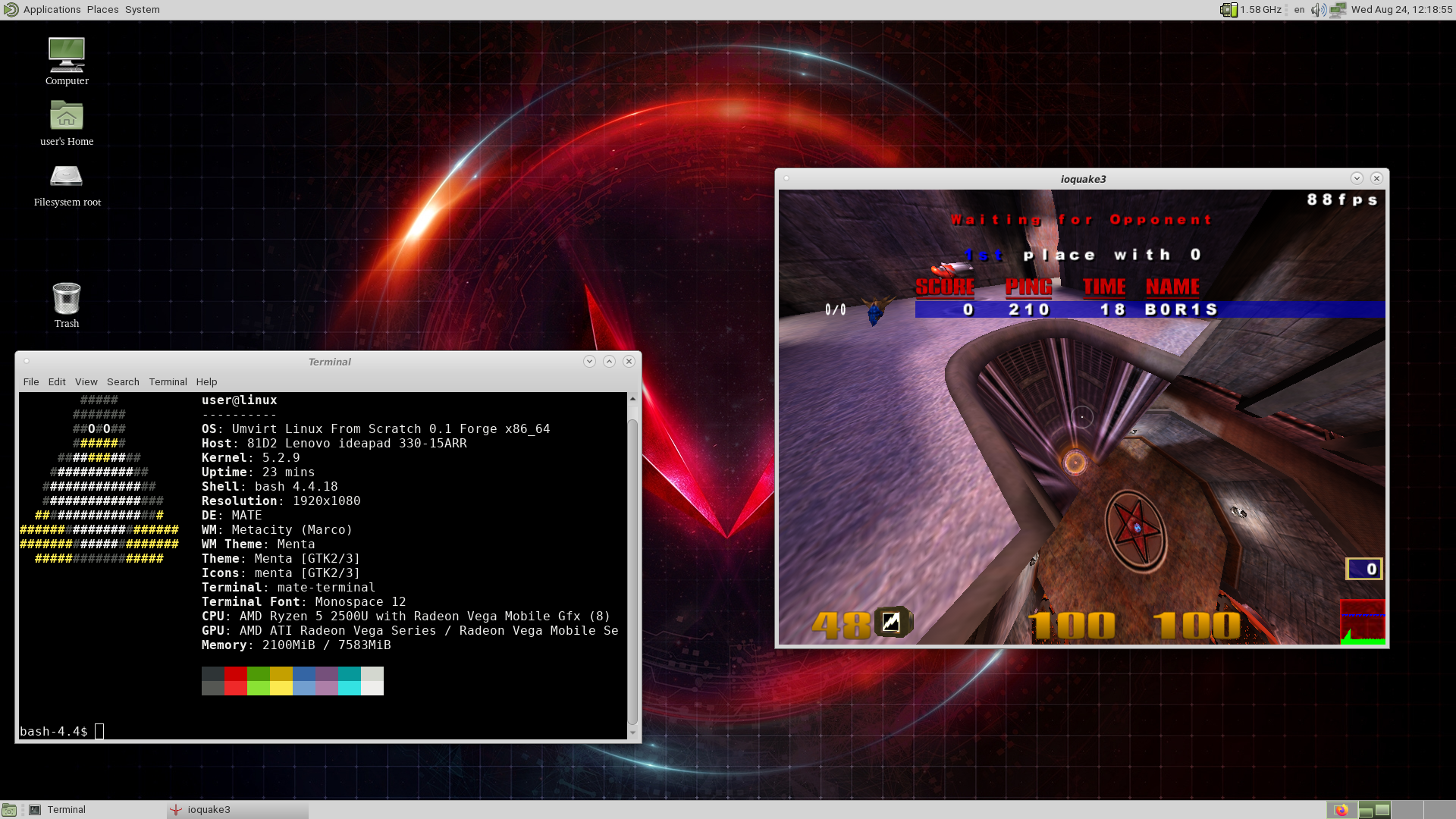1456x819 pixels.
Task: Click the CPU frequency monitor icon
Action: click(x=1228, y=10)
